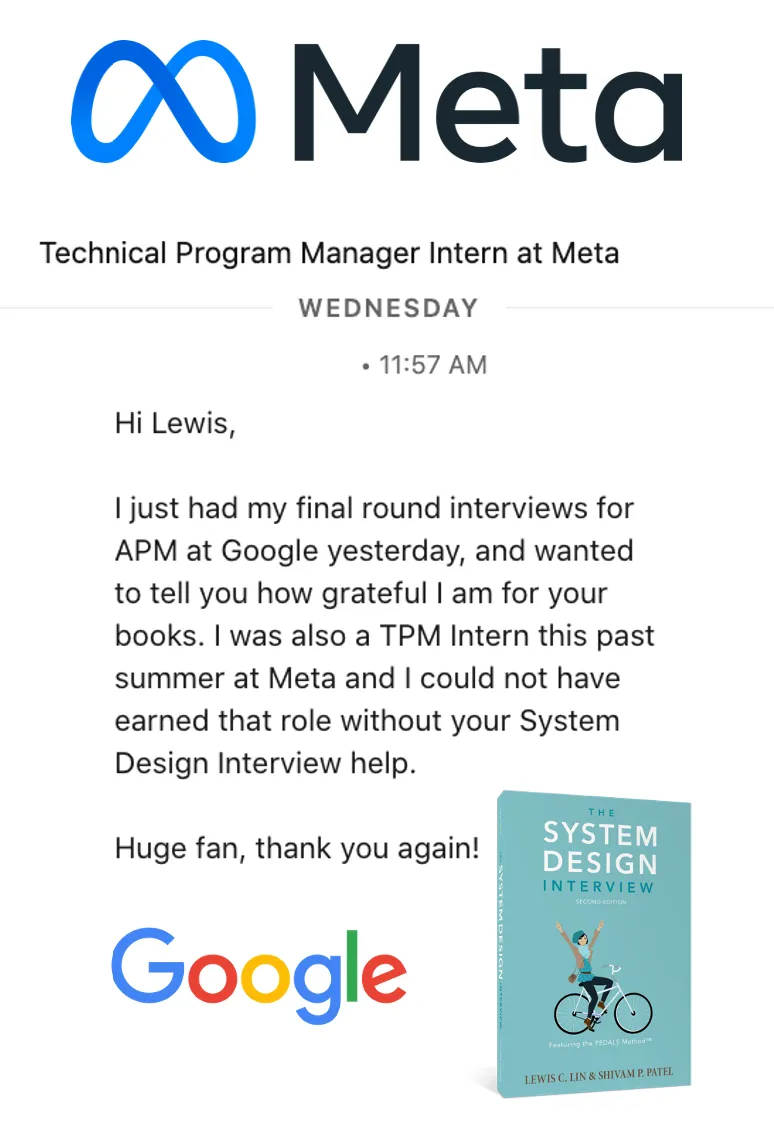Click the 11:57 AM message timestamp

point(433,366)
